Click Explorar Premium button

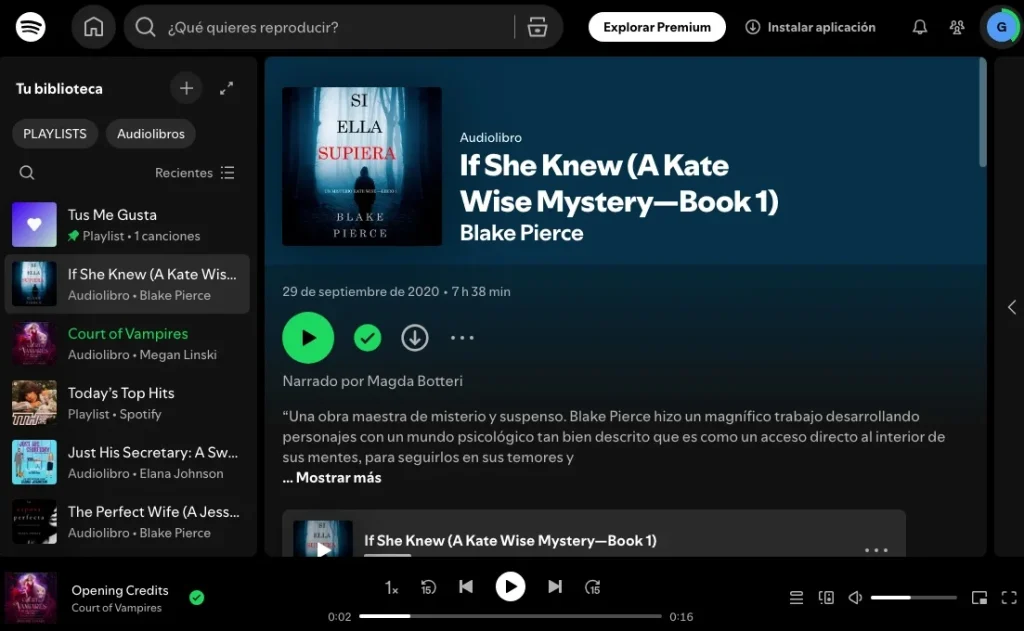pyautogui.click(x=656, y=27)
